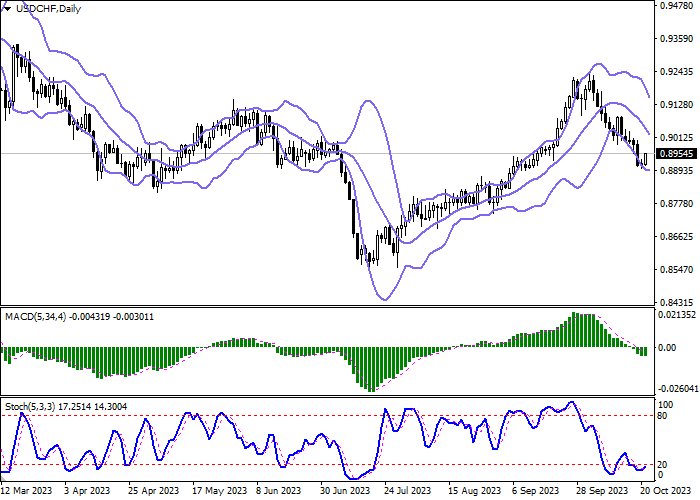Click the Stochastic scale level 100
Image resolution: width=700 pixels, height=500 pixels.
666,404
